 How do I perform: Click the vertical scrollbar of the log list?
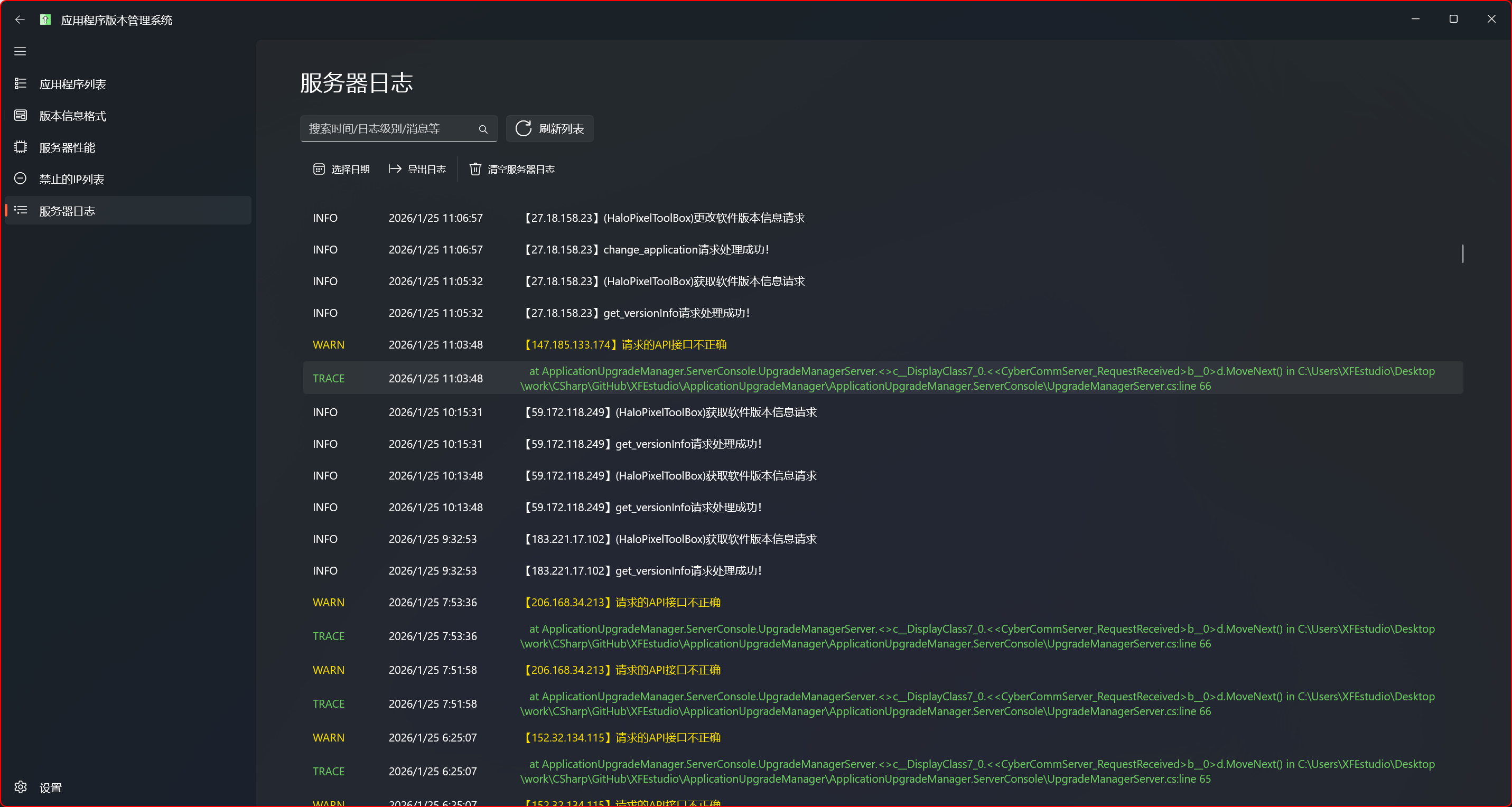(x=1462, y=254)
